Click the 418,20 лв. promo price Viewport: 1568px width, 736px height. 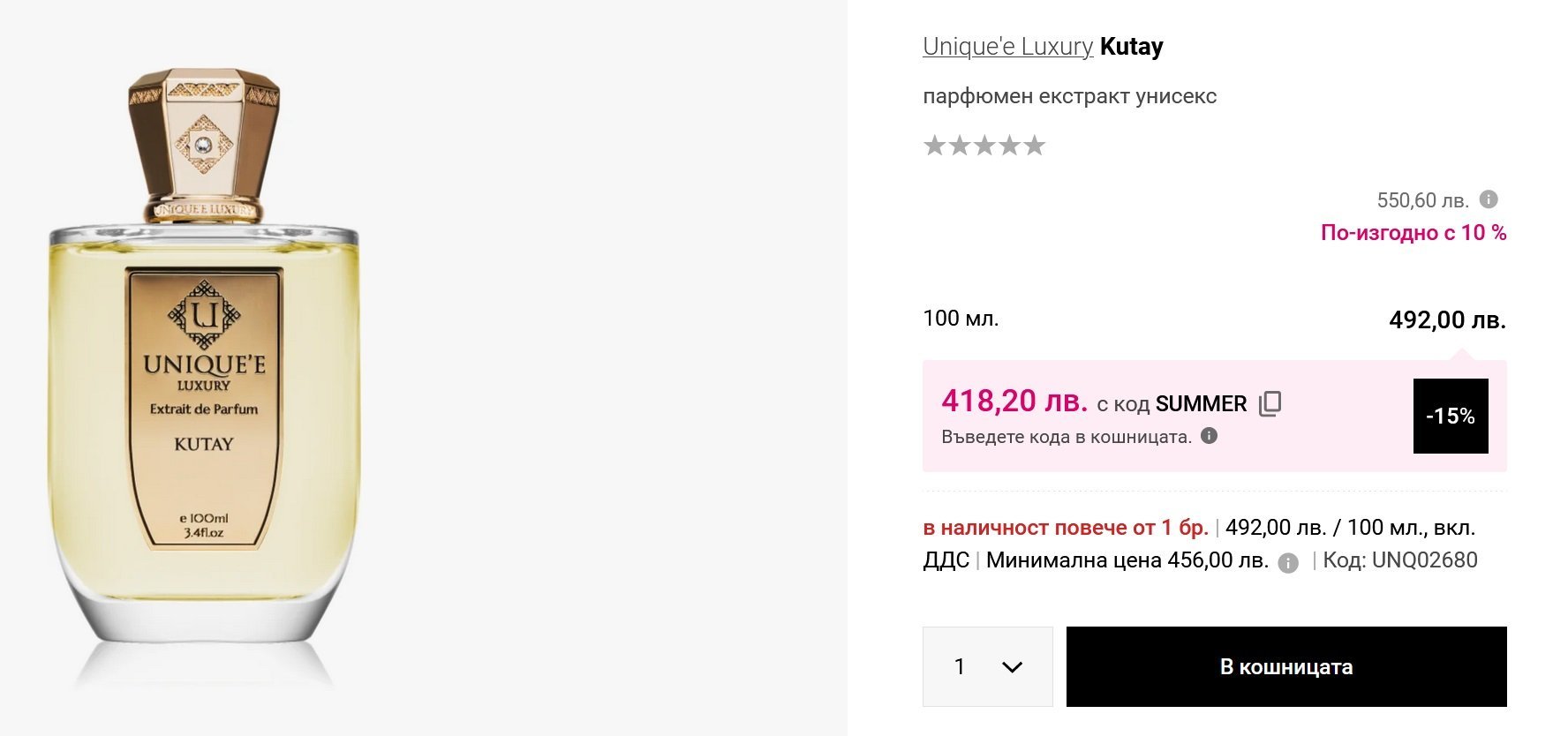click(1014, 402)
